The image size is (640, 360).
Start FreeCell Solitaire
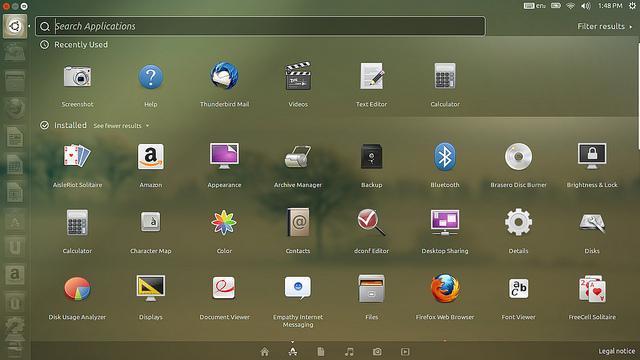(592, 289)
